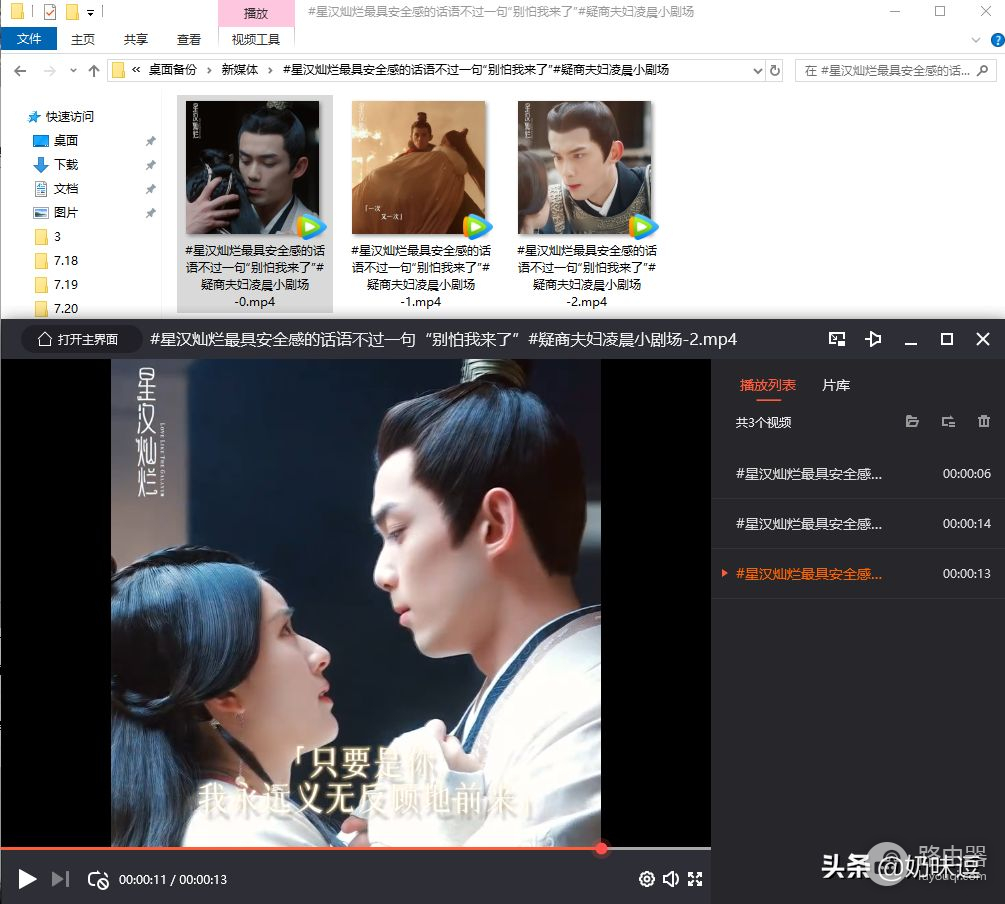This screenshot has height=904, width=1005.
Task: Expand the chevron after 桌面备份
Action: click(209, 70)
